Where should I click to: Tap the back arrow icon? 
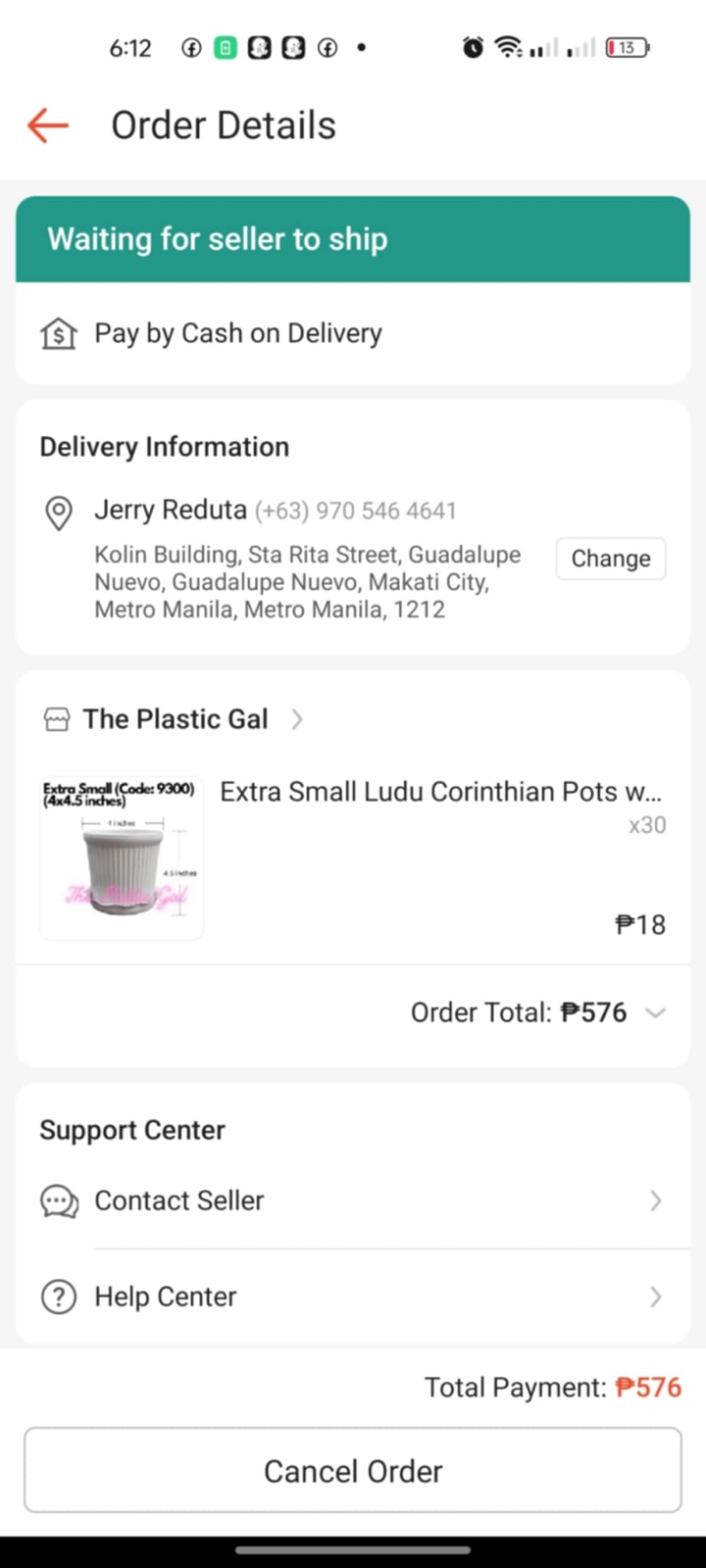pos(48,125)
